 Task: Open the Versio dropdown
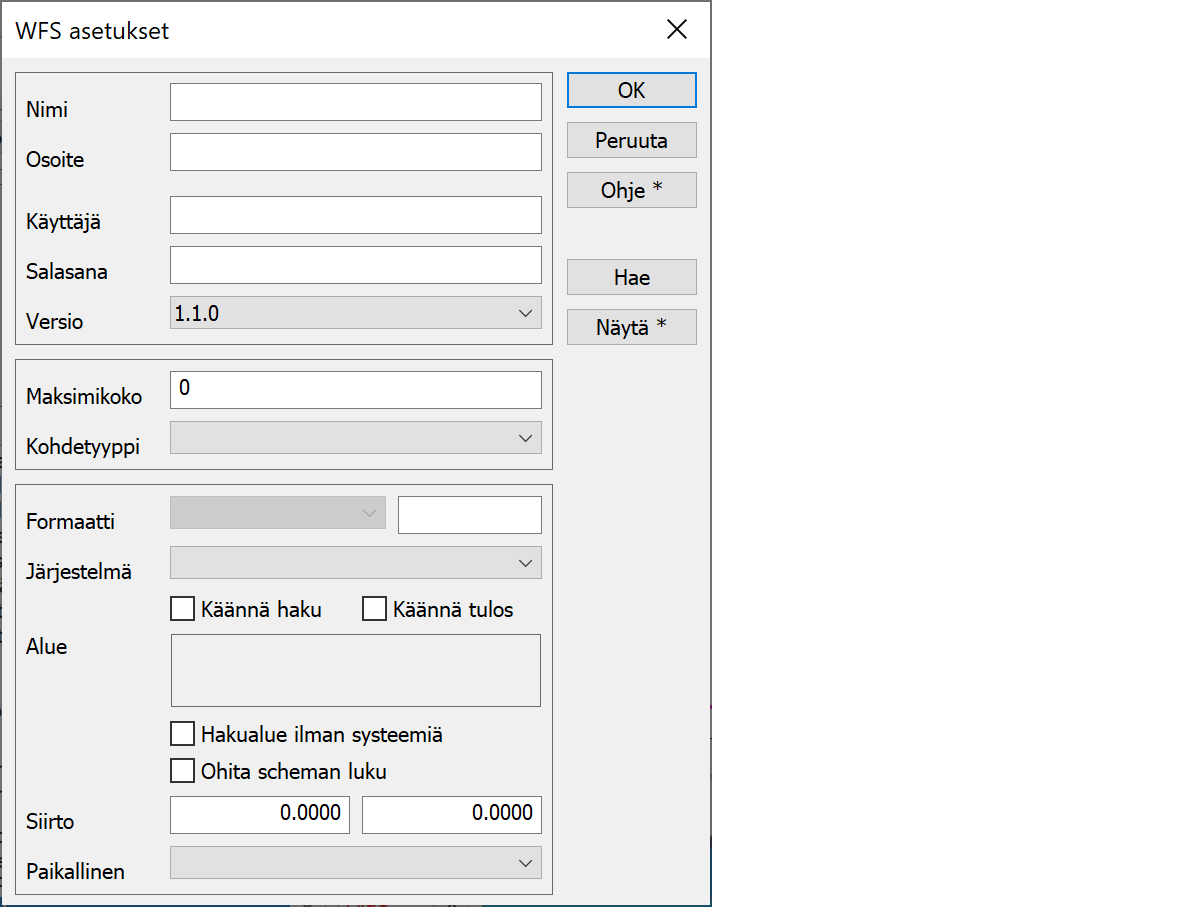pos(355,313)
